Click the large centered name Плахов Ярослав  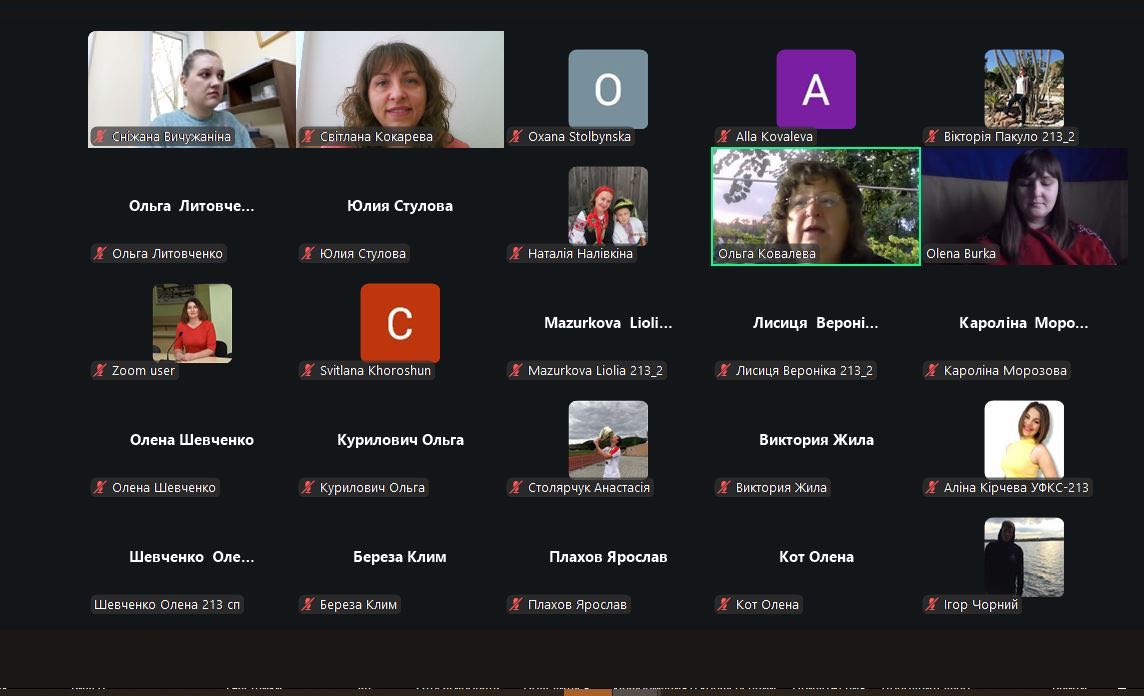pos(608,557)
